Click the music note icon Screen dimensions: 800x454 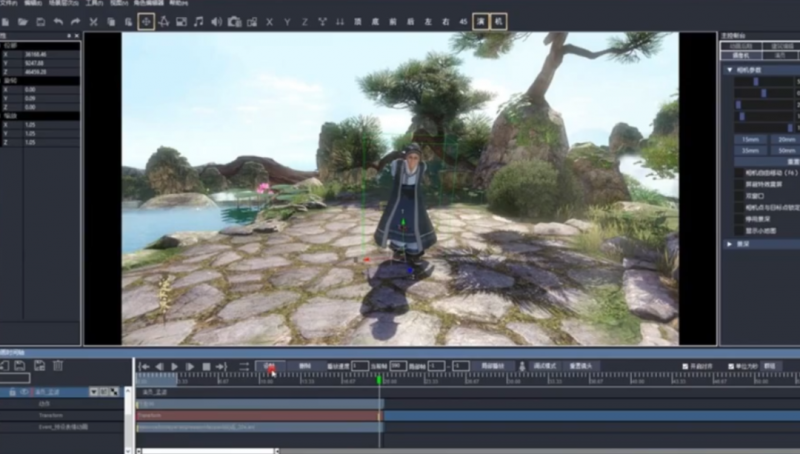198,21
